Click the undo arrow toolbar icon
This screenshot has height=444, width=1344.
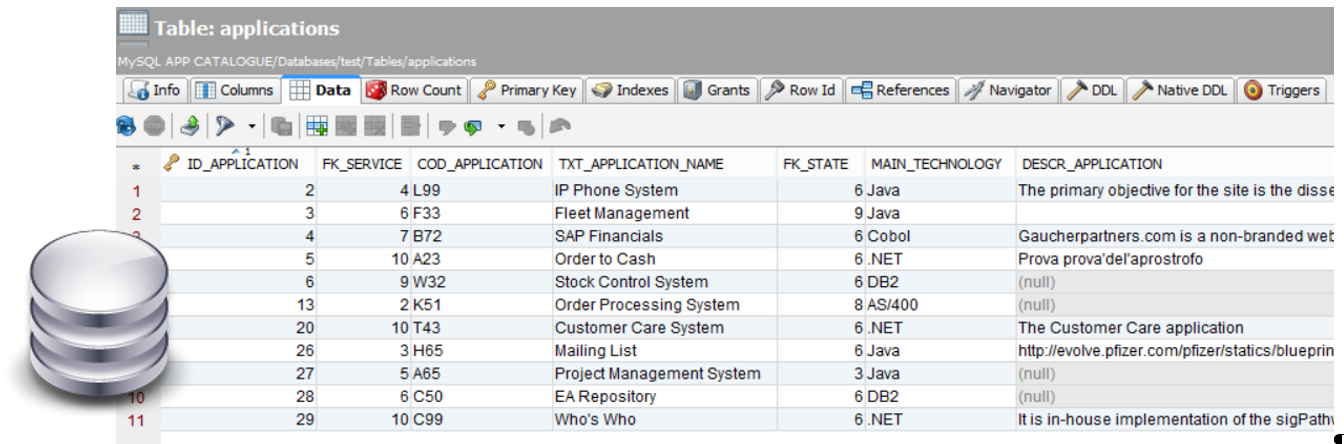pos(559,127)
